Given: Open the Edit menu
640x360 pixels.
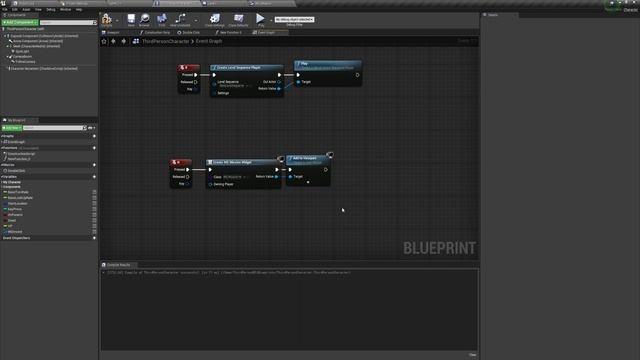Looking at the screenshot, I should tap(15, 9).
